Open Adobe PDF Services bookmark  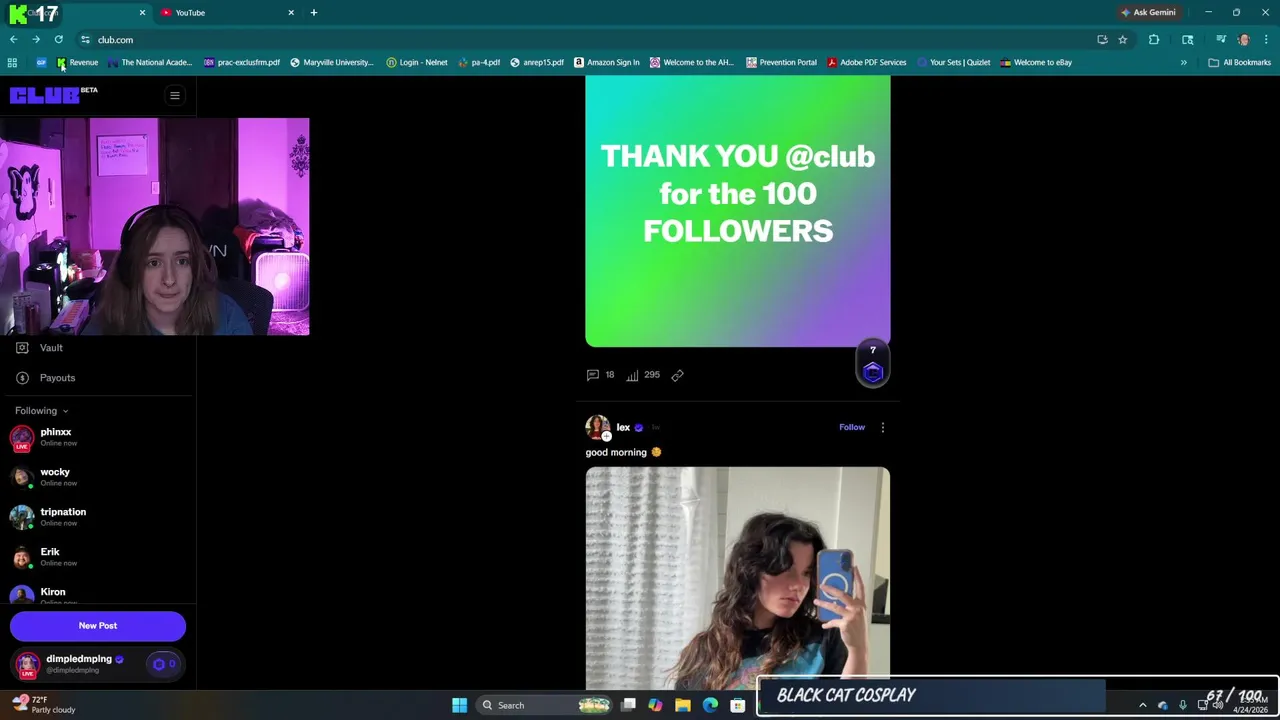(866, 63)
